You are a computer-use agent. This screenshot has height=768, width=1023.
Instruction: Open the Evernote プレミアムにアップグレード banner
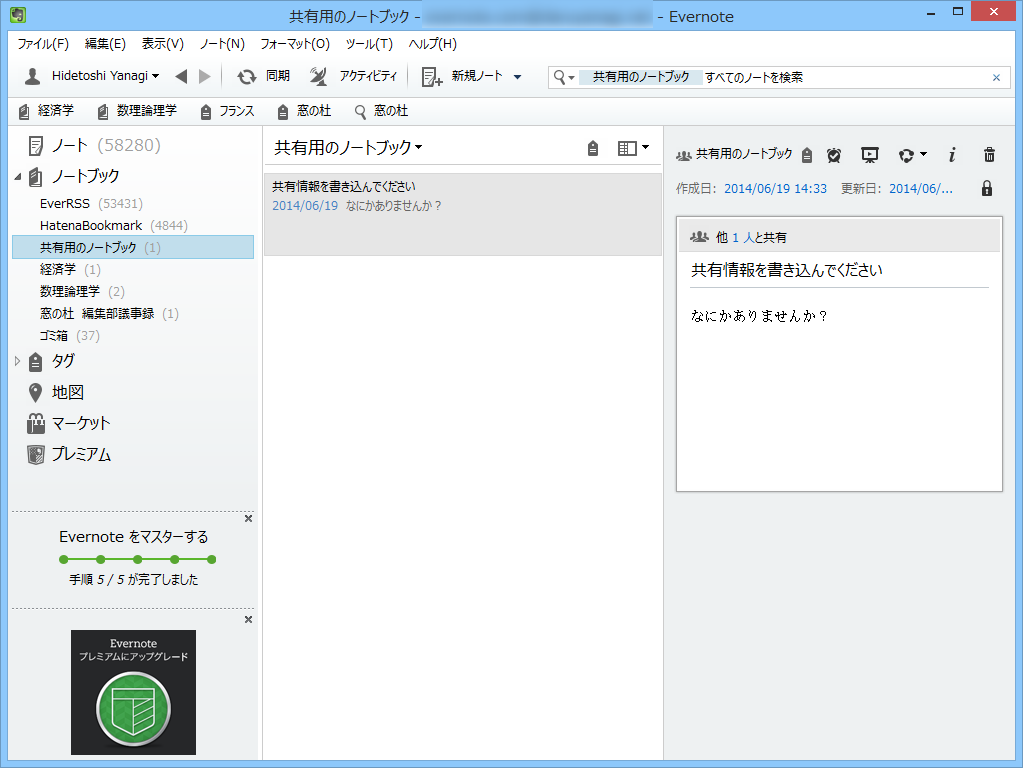tap(133, 692)
